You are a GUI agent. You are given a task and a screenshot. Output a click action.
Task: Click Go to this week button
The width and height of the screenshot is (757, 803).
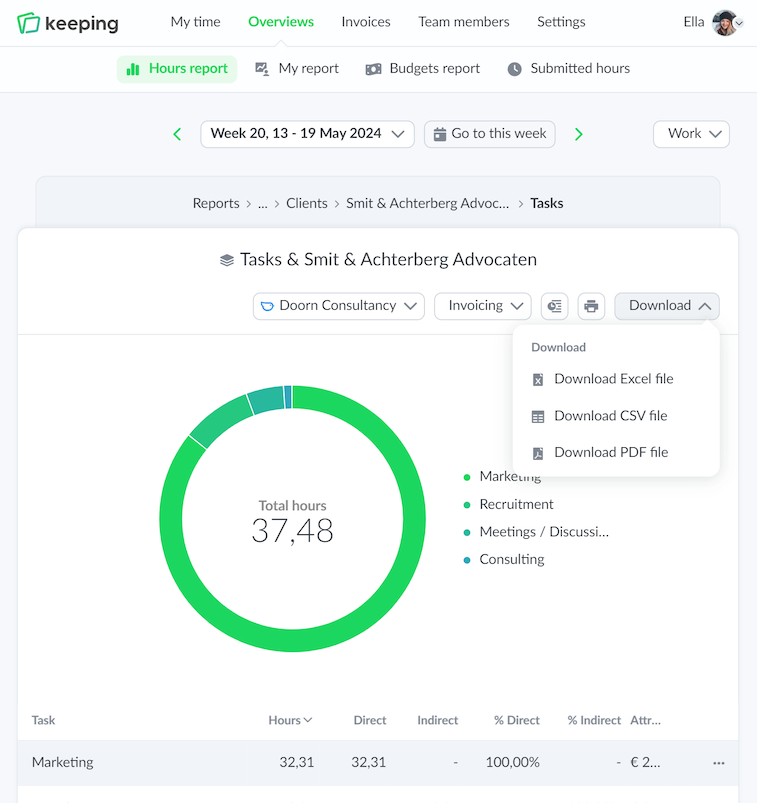click(x=490, y=134)
